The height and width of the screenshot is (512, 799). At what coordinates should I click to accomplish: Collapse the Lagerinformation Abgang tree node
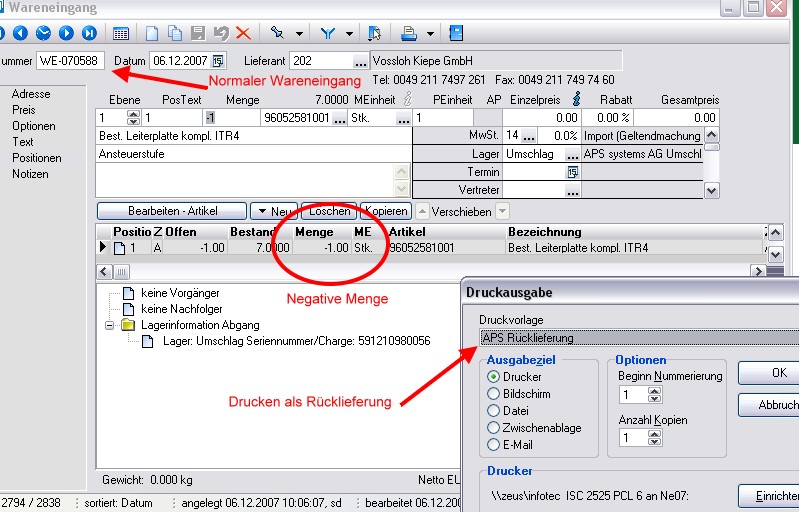click(111, 325)
